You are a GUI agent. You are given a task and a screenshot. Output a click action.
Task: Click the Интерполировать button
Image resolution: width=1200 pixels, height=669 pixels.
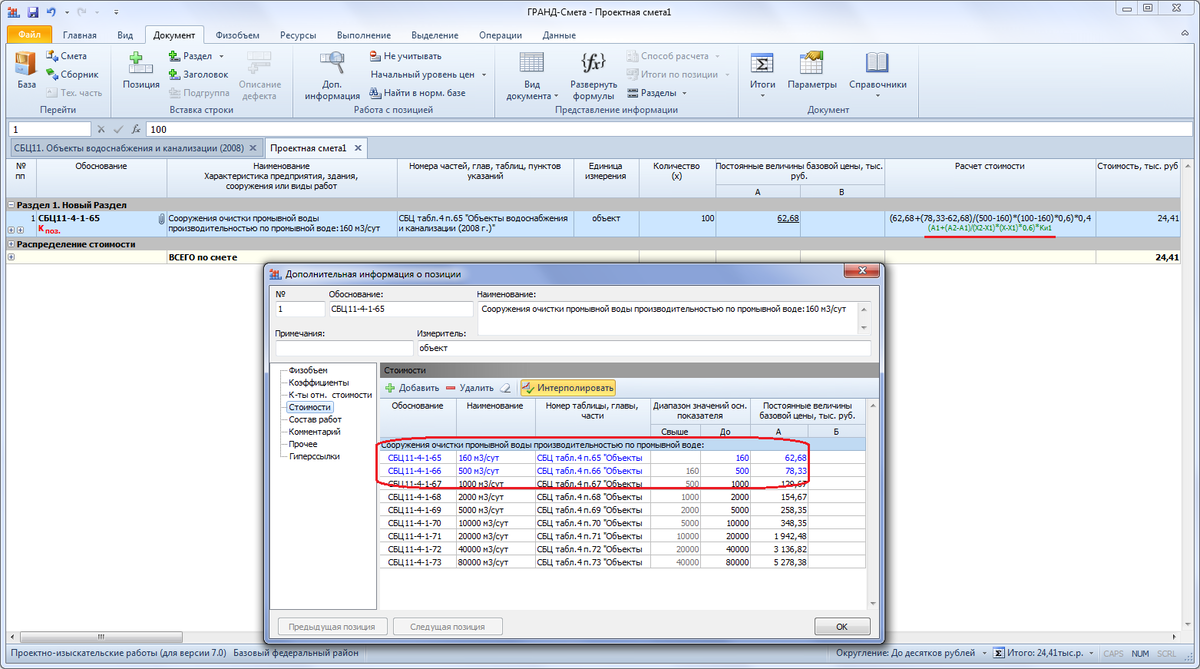click(x=567, y=388)
